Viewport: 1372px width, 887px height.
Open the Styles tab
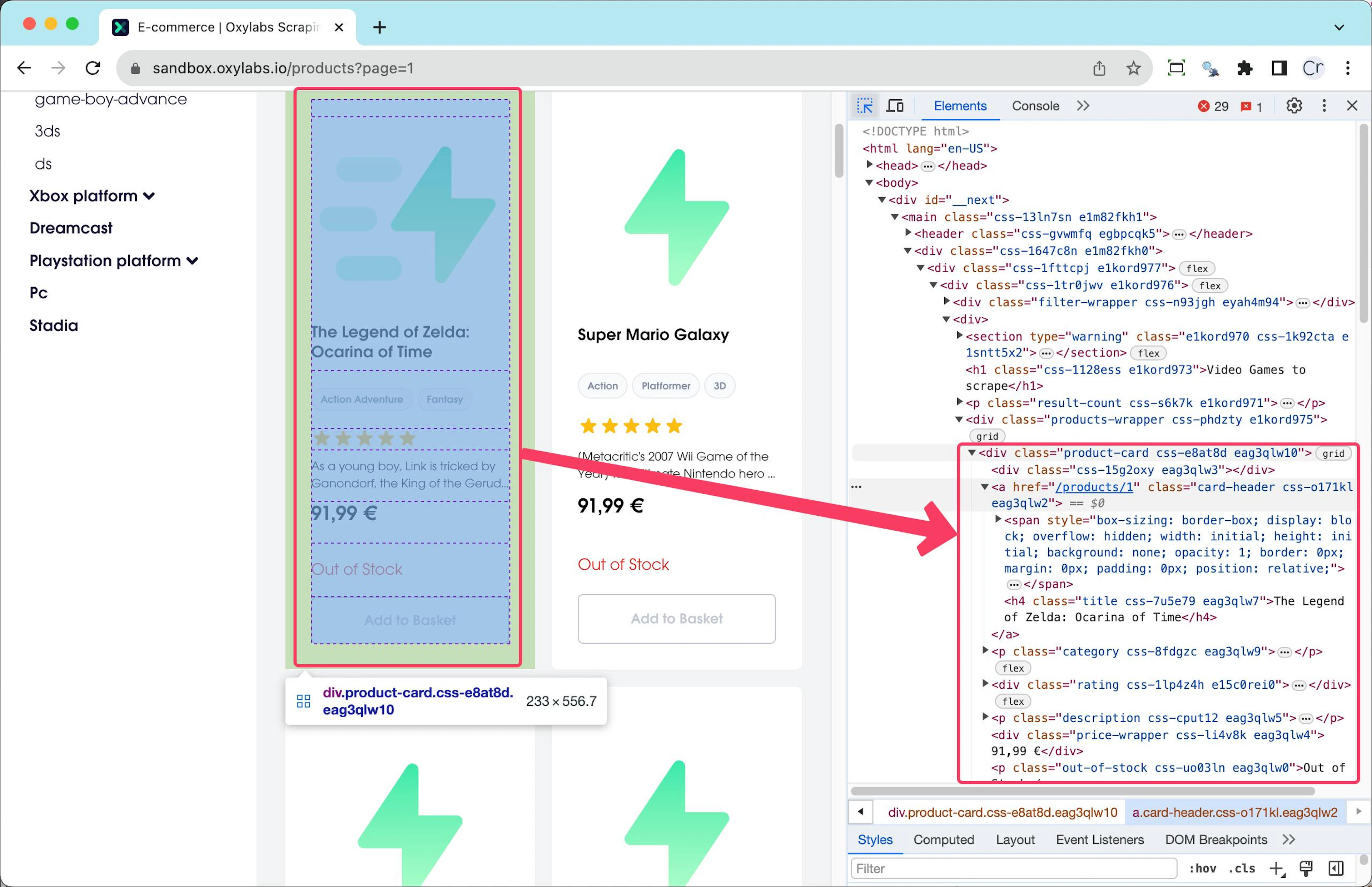point(875,840)
